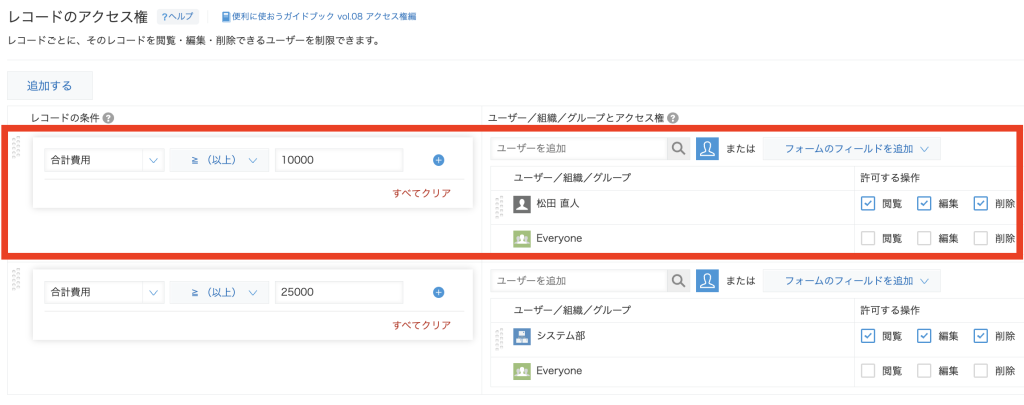Click the search magnifier in the second user field

(678, 280)
